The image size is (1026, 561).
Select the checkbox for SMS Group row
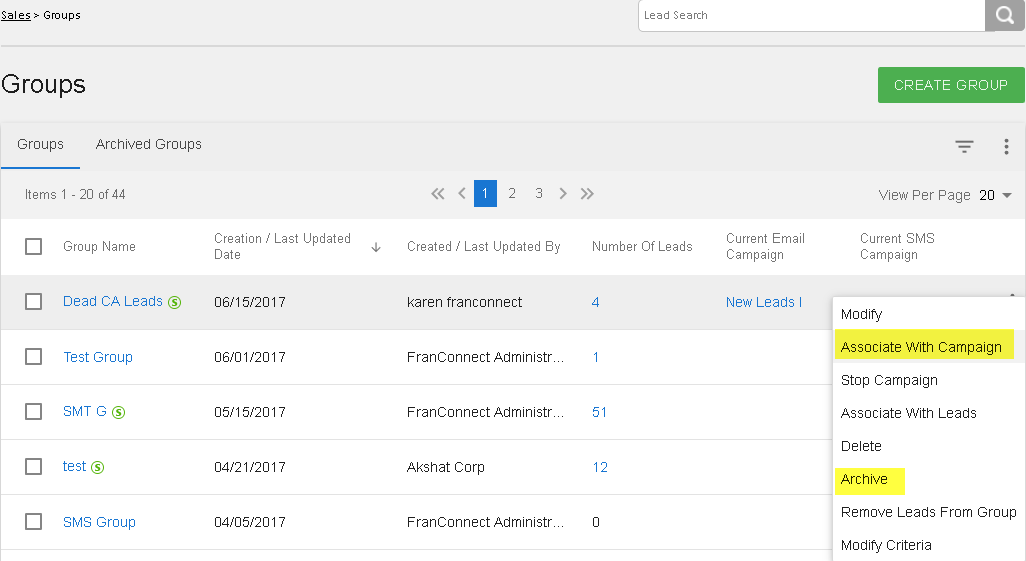click(34, 522)
